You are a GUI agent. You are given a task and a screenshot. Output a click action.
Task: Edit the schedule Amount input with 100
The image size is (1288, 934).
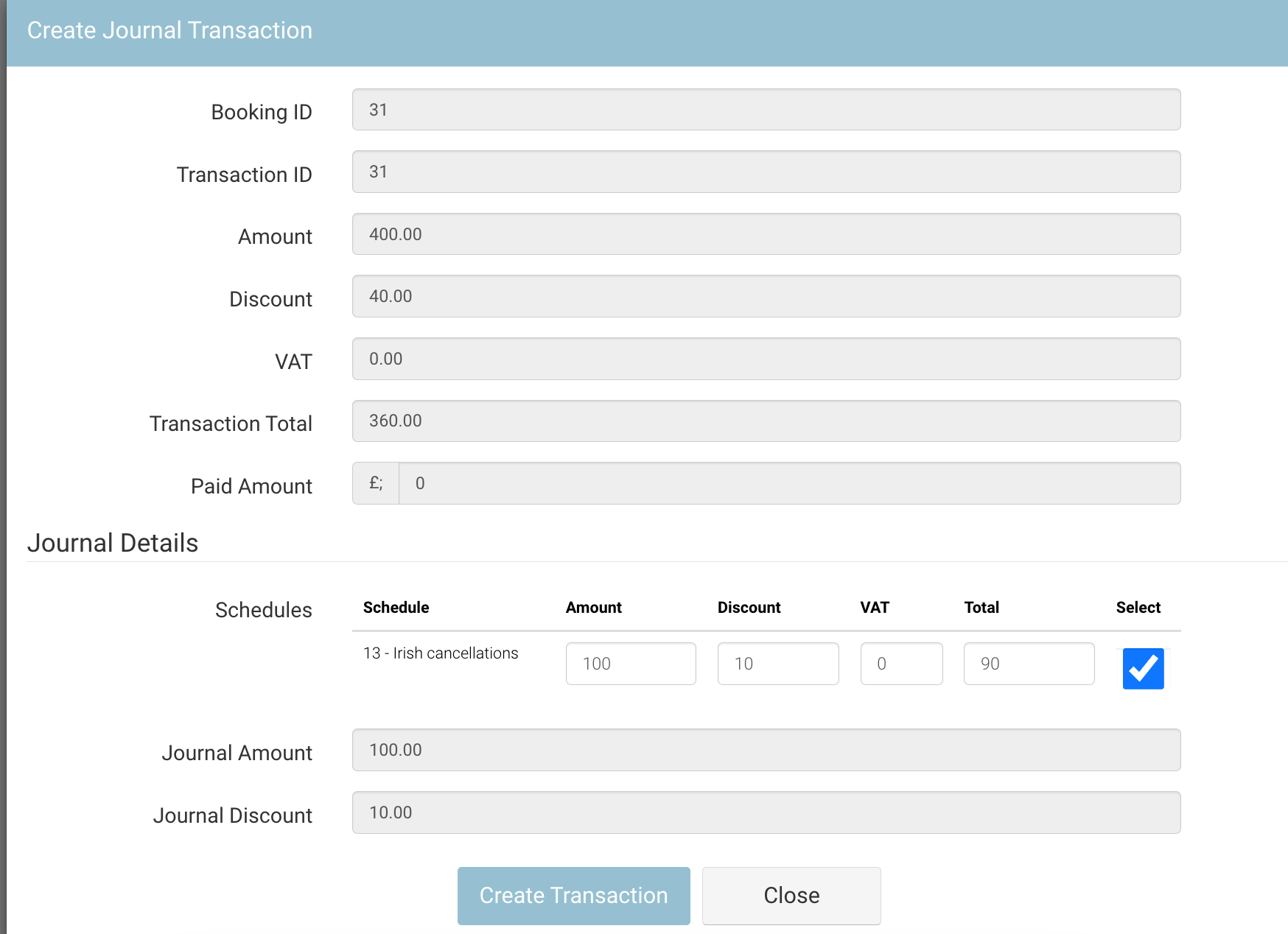[630, 664]
